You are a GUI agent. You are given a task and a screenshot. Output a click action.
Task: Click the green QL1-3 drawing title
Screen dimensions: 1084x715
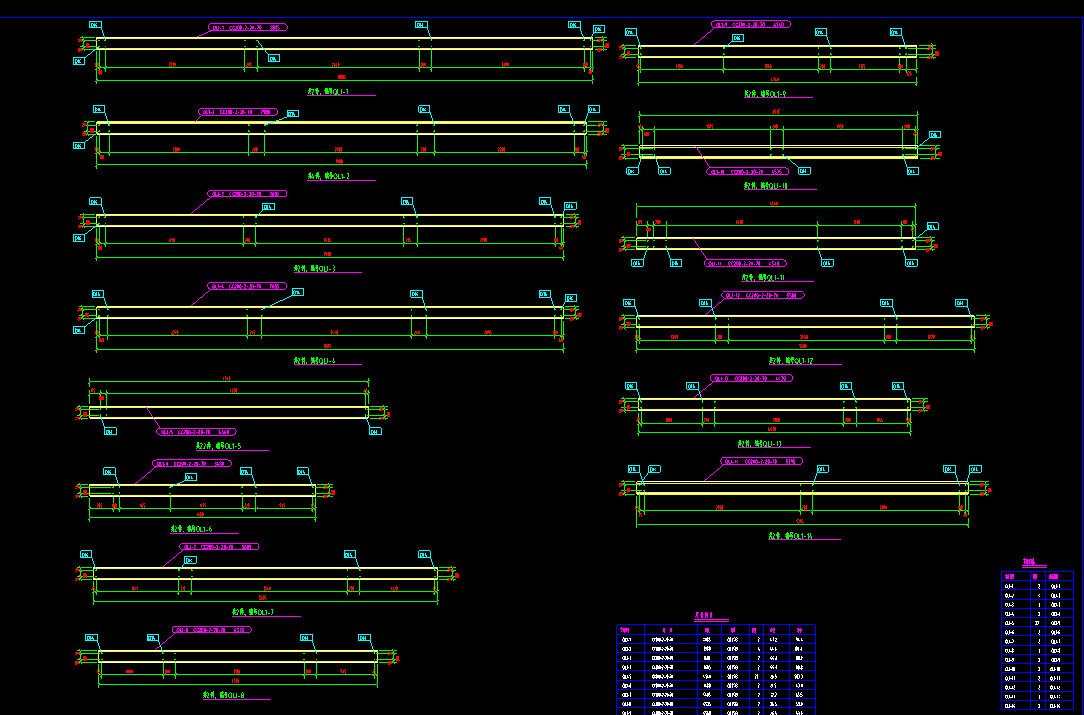tap(314, 268)
